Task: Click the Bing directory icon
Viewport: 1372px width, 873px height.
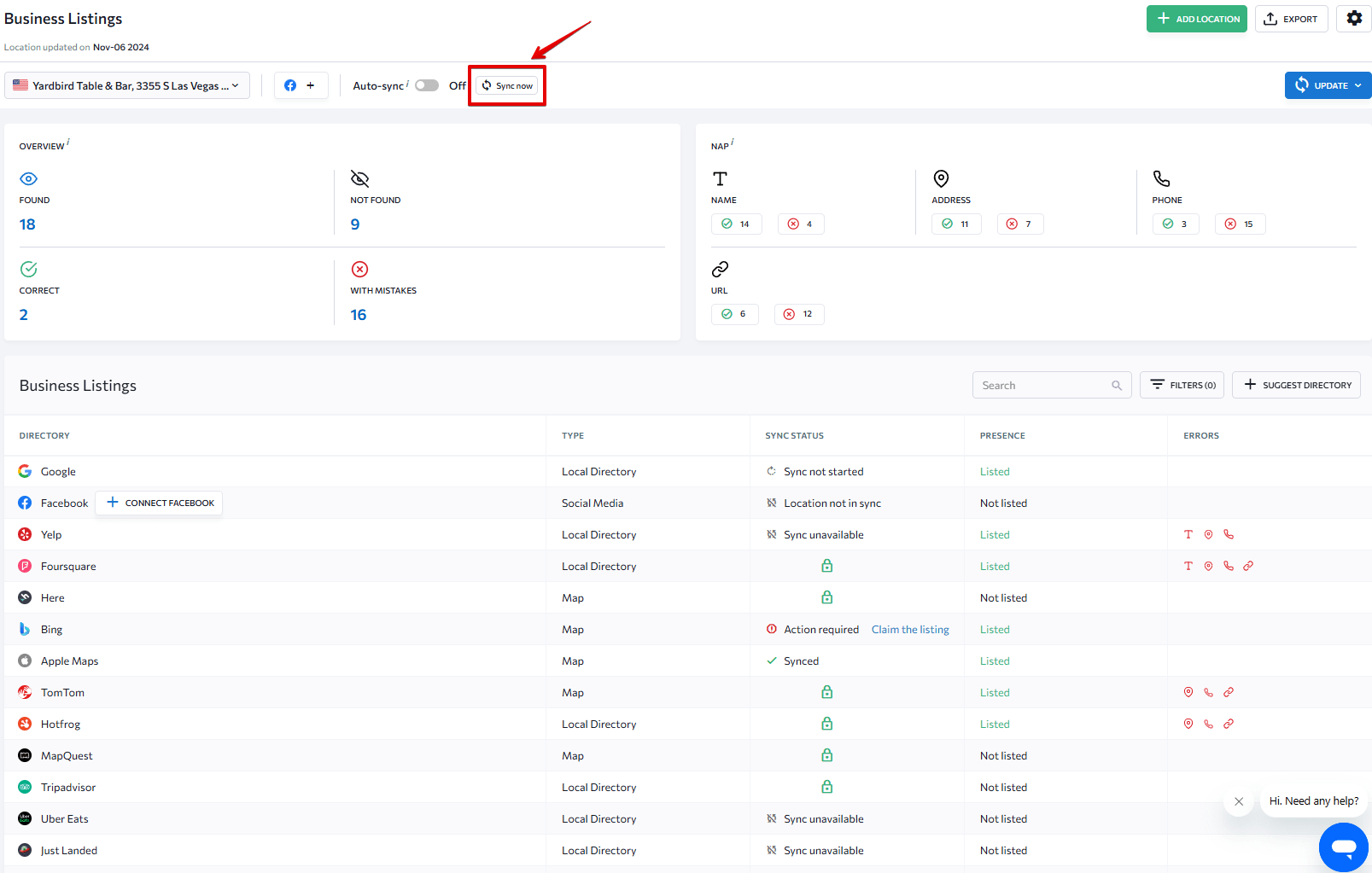Action: point(25,629)
